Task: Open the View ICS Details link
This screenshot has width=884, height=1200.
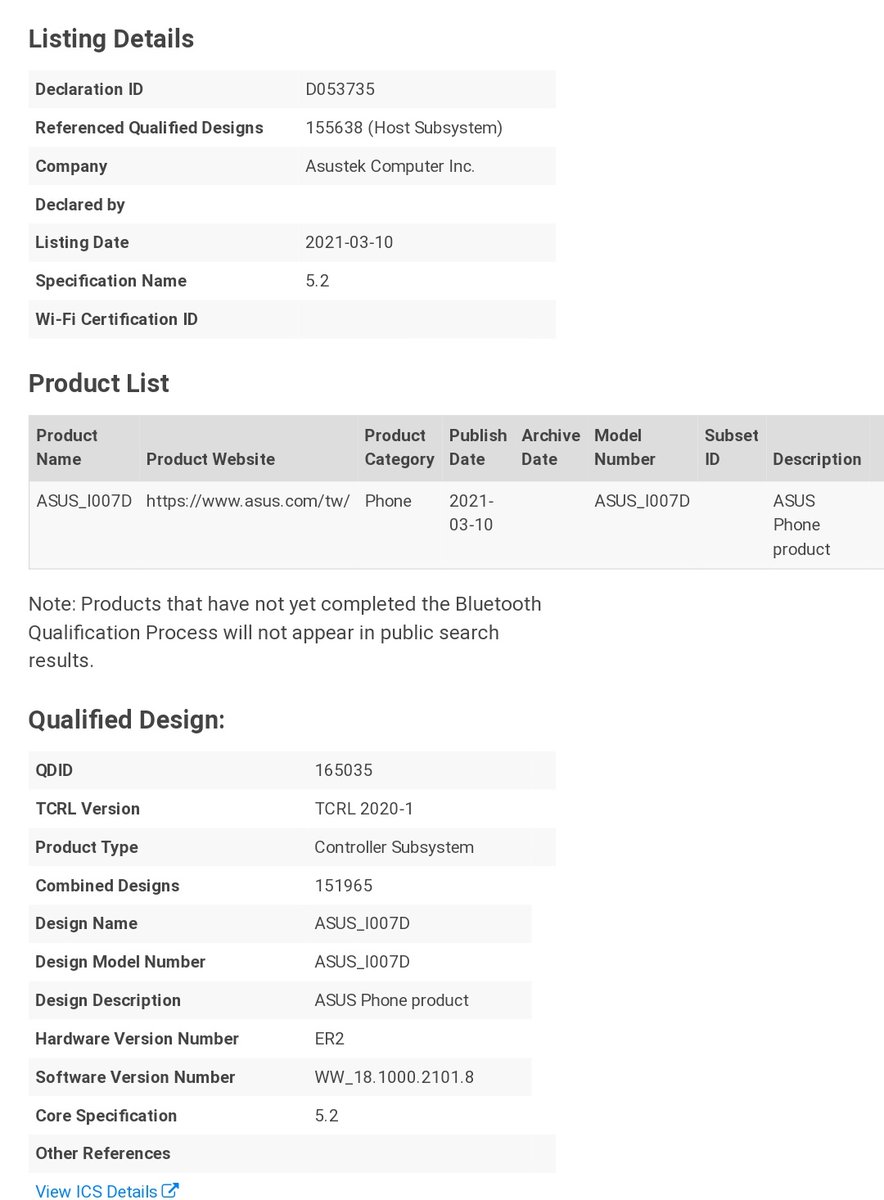Action: point(107,1191)
